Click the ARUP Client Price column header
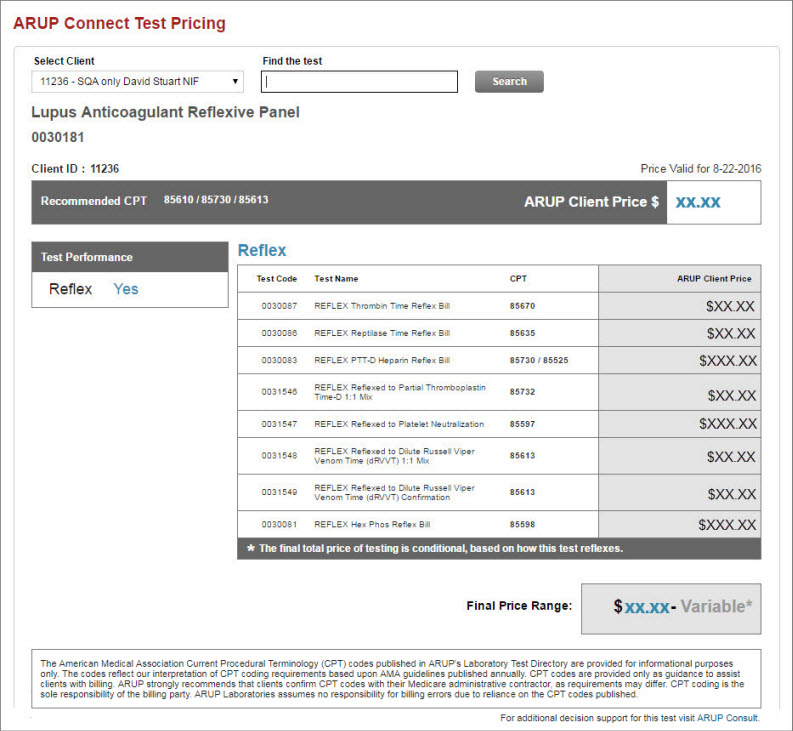The image size is (793, 731). (714, 279)
